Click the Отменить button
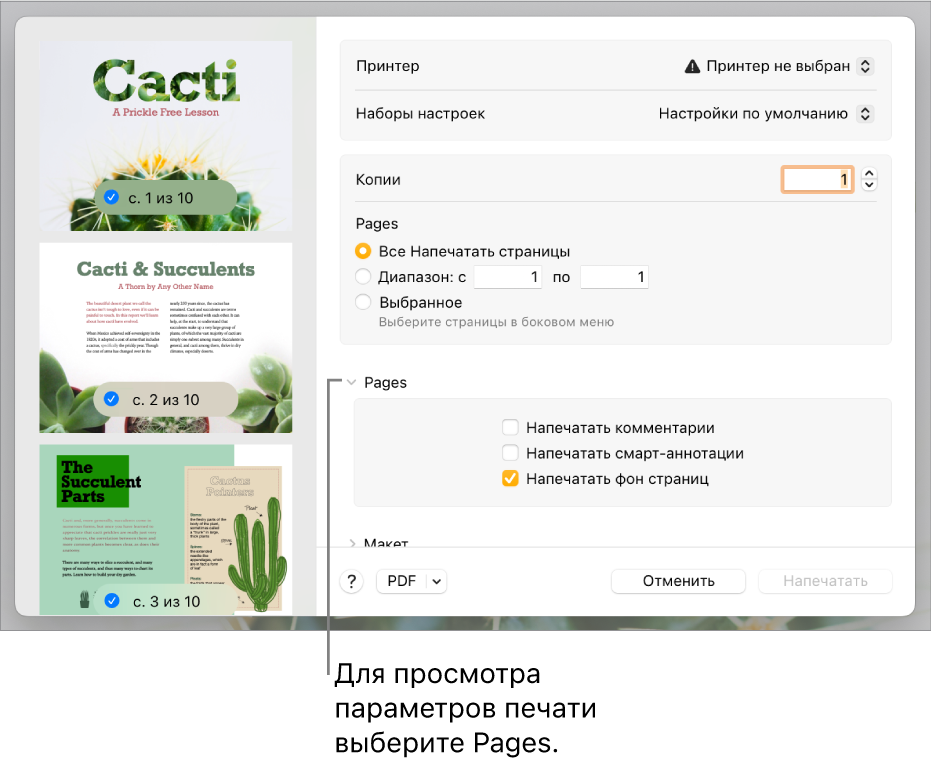931x769 pixels. coord(678,582)
